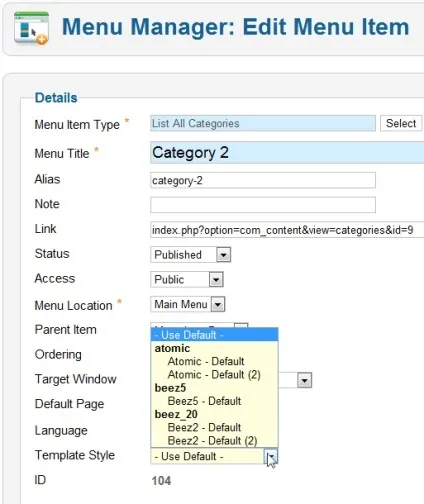Click the Link field showing index.php

pos(287,230)
